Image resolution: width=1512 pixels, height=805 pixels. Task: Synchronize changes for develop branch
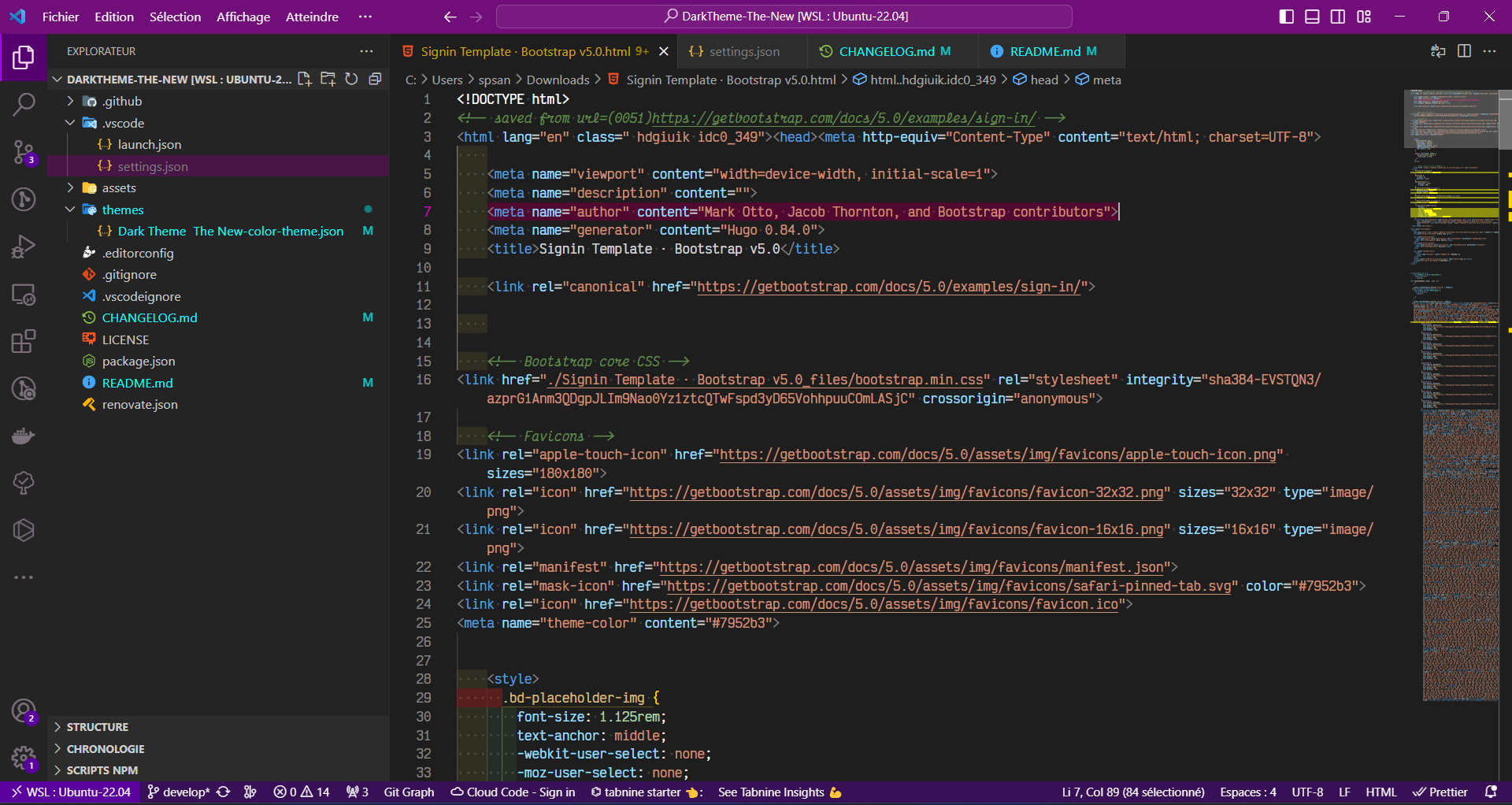pyautogui.click(x=224, y=792)
